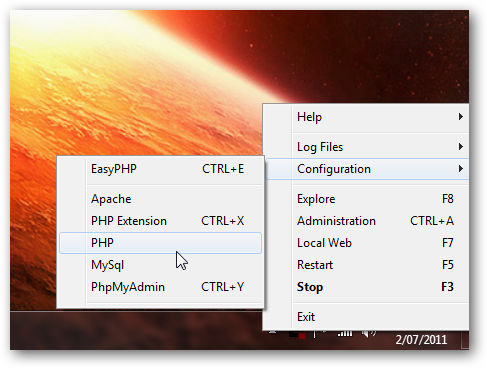
Task: Click the EasyPHP red tray icon
Action: [x=297, y=335]
